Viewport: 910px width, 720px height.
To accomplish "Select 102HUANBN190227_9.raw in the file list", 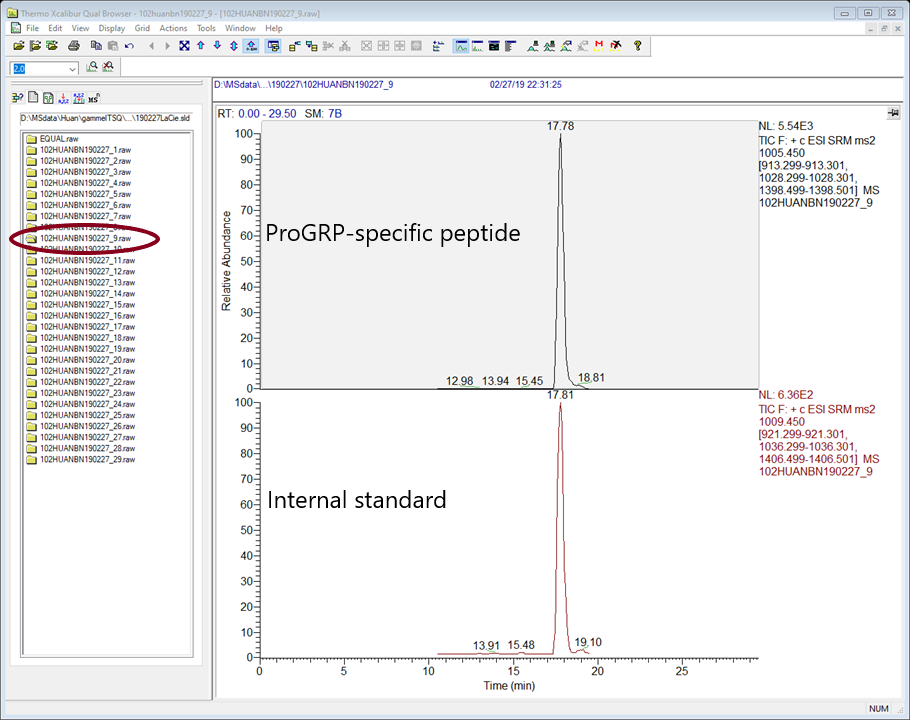I will [85, 239].
